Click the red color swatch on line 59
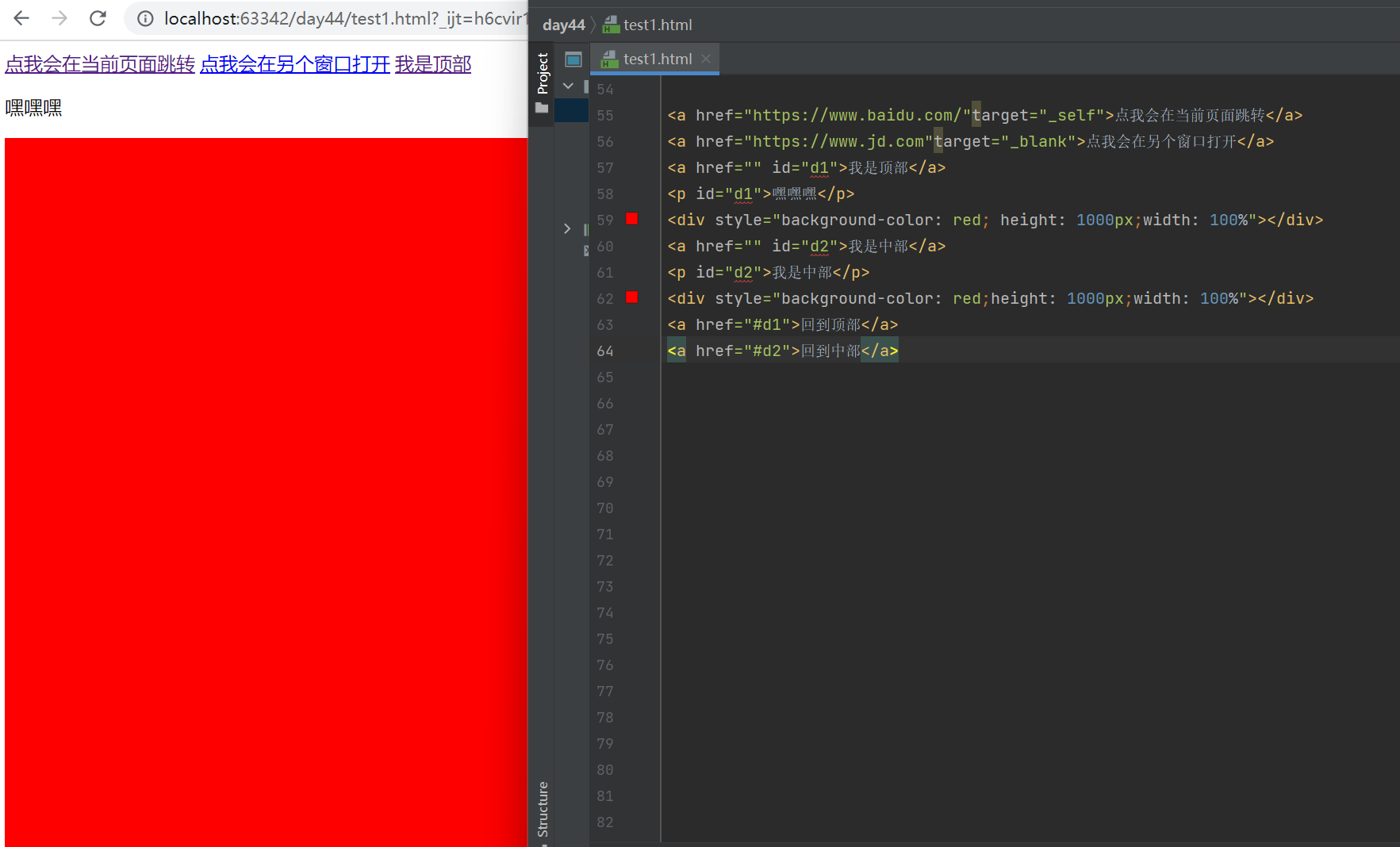Viewport: 1400px width, 847px height. tap(632, 219)
